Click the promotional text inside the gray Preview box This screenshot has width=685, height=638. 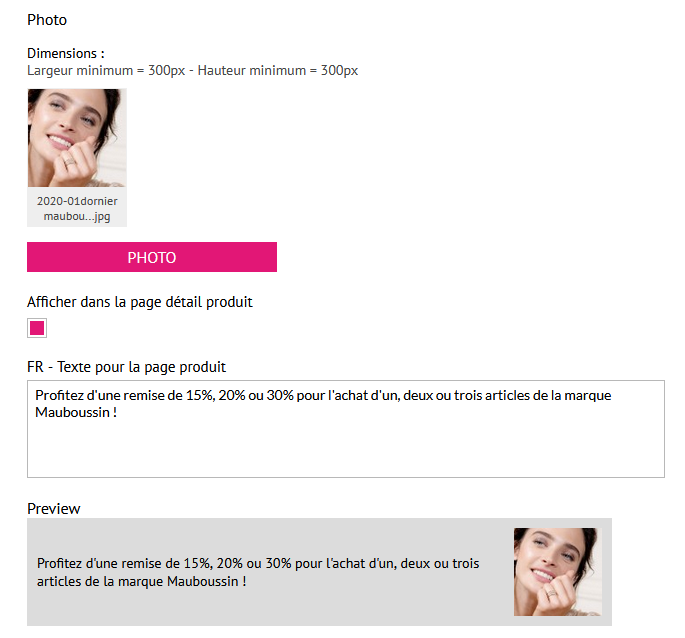258,572
